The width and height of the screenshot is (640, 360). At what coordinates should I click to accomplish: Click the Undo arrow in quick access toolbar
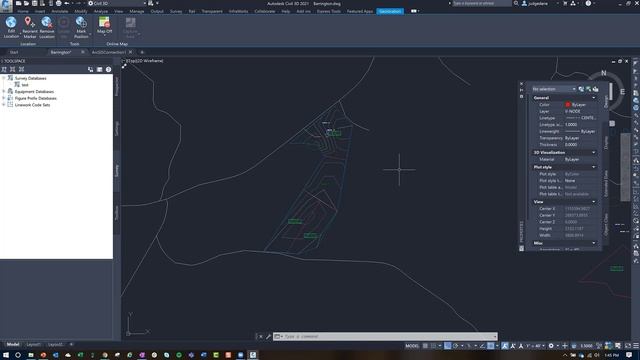pyautogui.click(x=67, y=3)
